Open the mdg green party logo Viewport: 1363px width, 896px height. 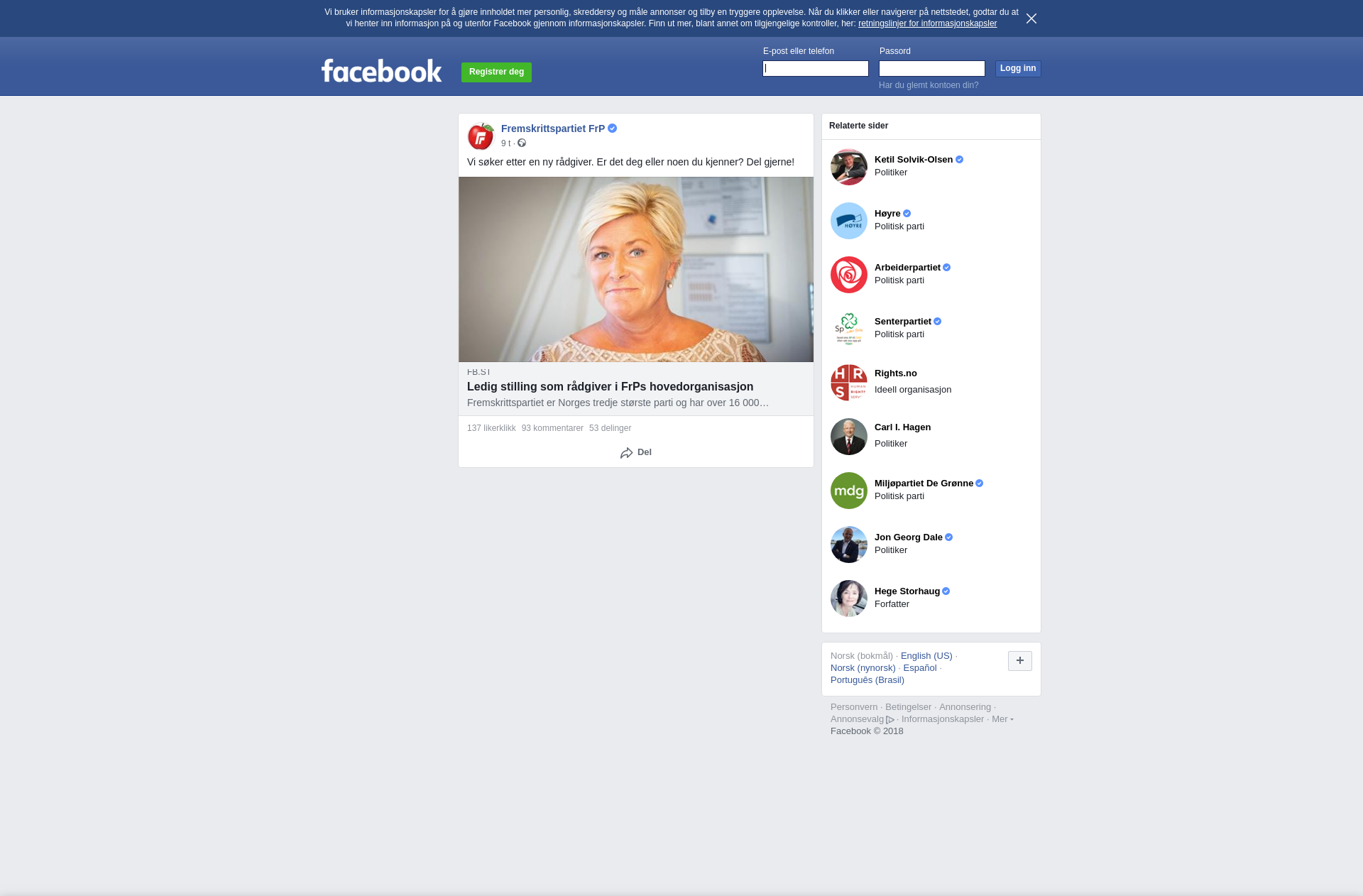(849, 491)
